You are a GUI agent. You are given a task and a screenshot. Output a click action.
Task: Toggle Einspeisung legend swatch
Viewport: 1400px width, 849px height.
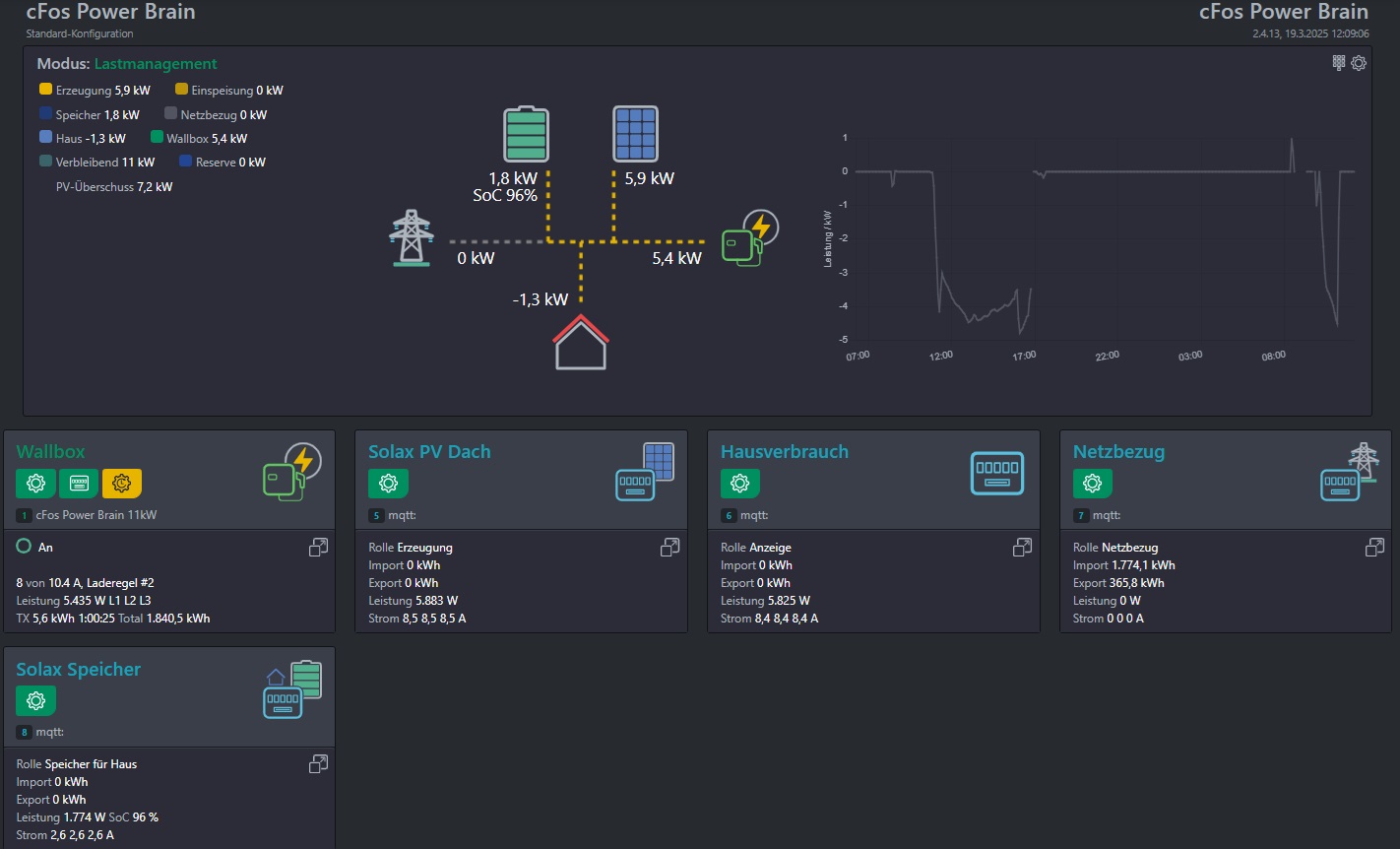pos(181,90)
